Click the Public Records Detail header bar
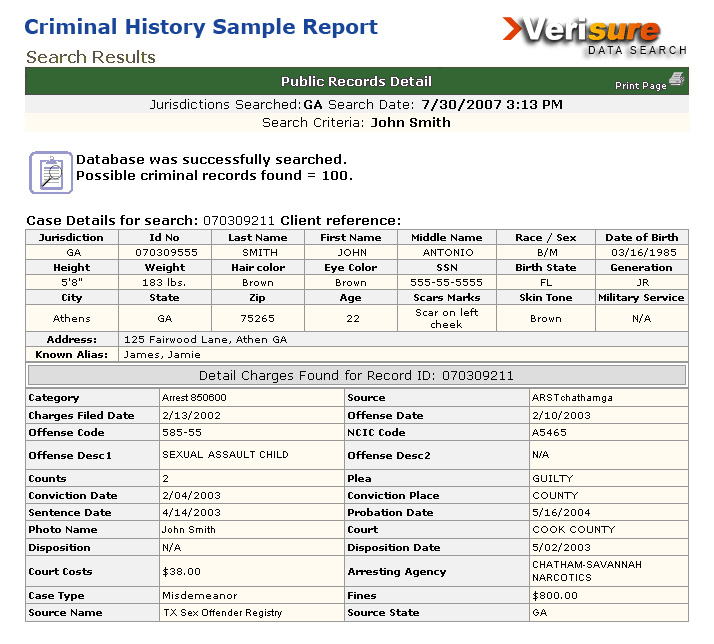This screenshot has height=644, width=714. 356,81
